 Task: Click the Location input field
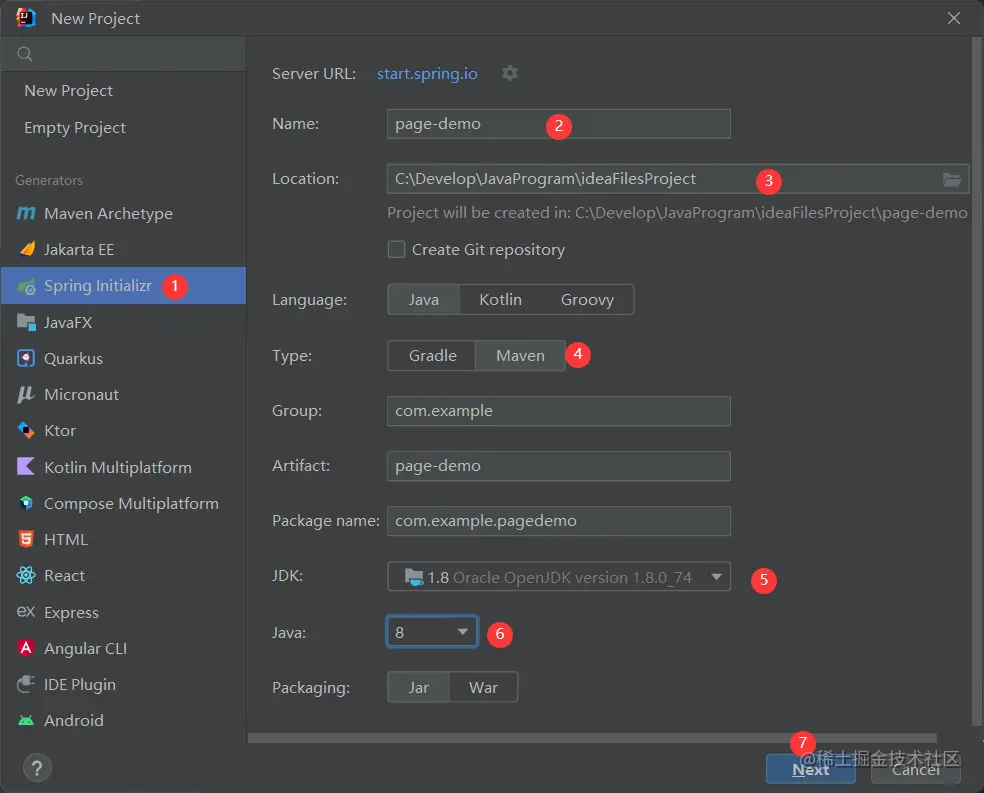coord(678,179)
